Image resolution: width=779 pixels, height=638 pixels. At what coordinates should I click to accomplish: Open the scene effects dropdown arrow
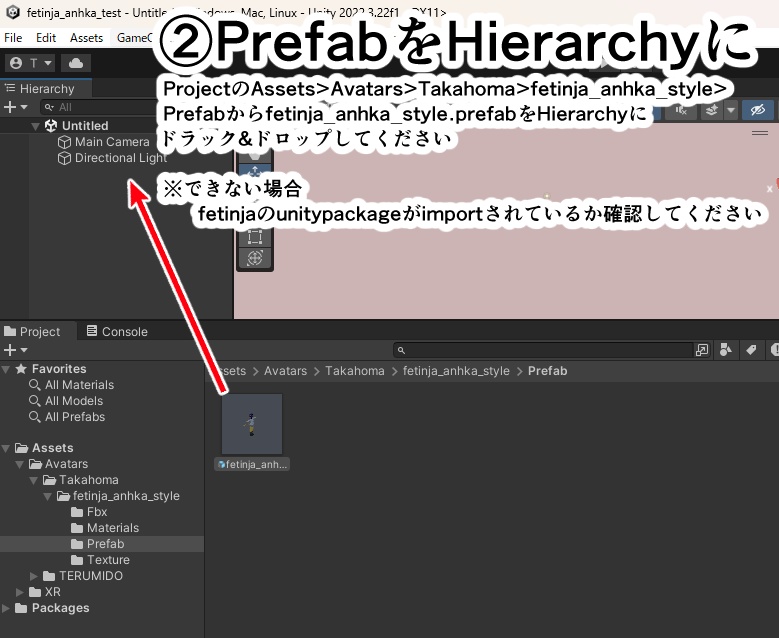[731, 110]
